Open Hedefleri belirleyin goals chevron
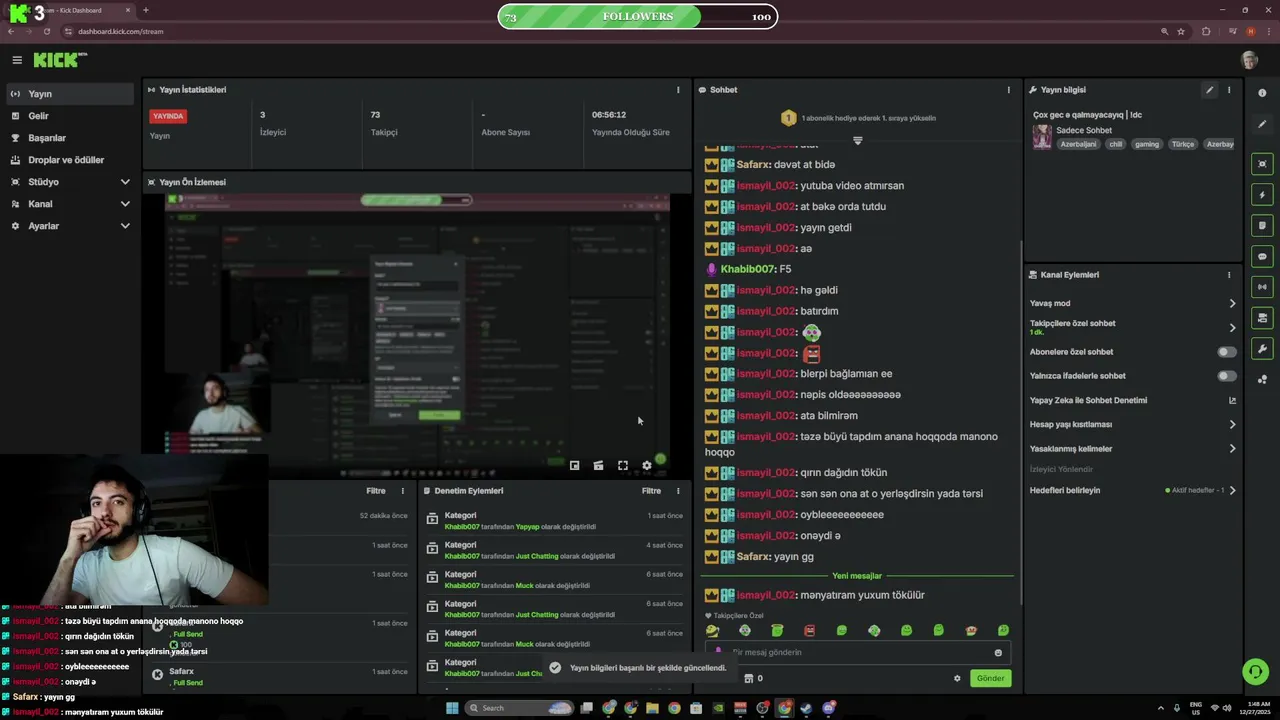Viewport: 1280px width, 720px height. [x=1232, y=491]
